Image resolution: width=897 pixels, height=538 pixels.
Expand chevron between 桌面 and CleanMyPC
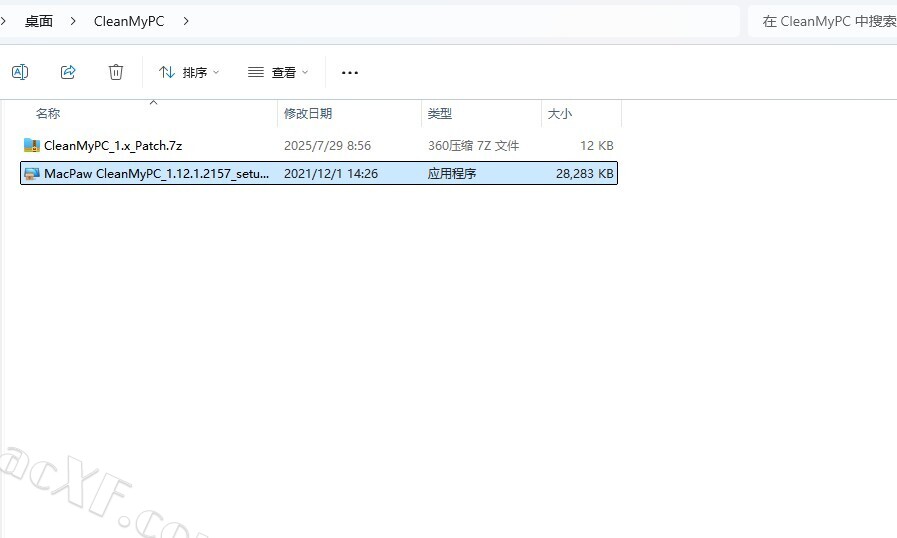coord(73,21)
